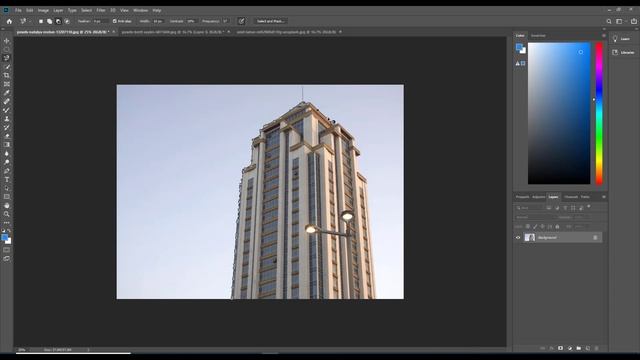The height and width of the screenshot is (360, 640).
Task: Create a new layer icon
Action: pyautogui.click(x=588, y=348)
